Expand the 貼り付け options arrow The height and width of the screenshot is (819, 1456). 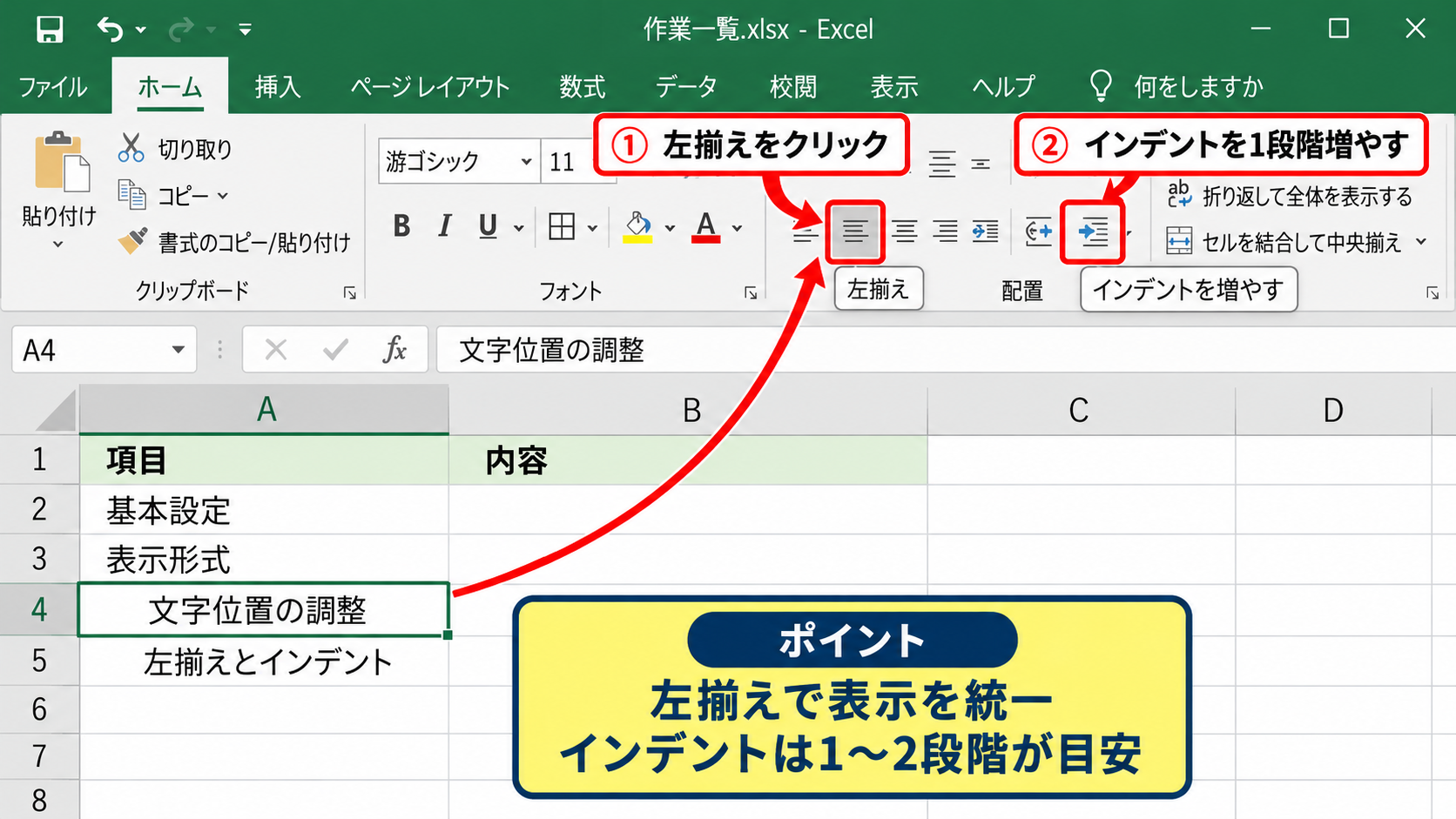(x=58, y=245)
